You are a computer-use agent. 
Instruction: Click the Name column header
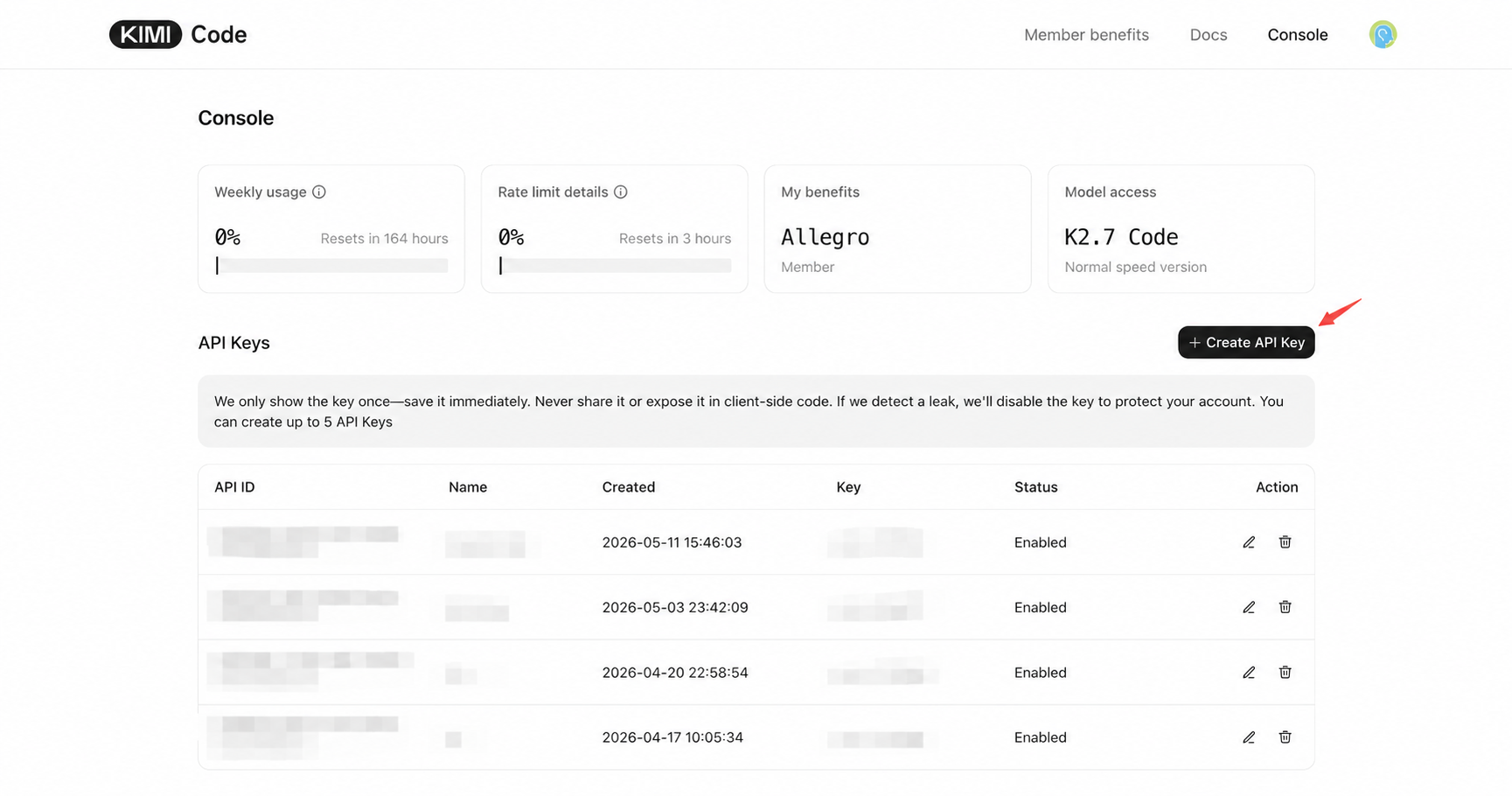(468, 487)
